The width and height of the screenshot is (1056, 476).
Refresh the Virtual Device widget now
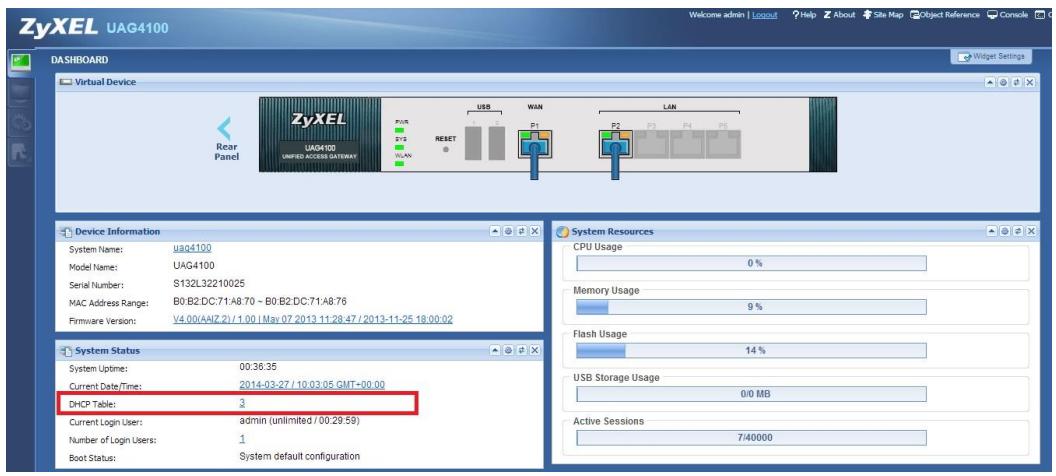(1016, 82)
